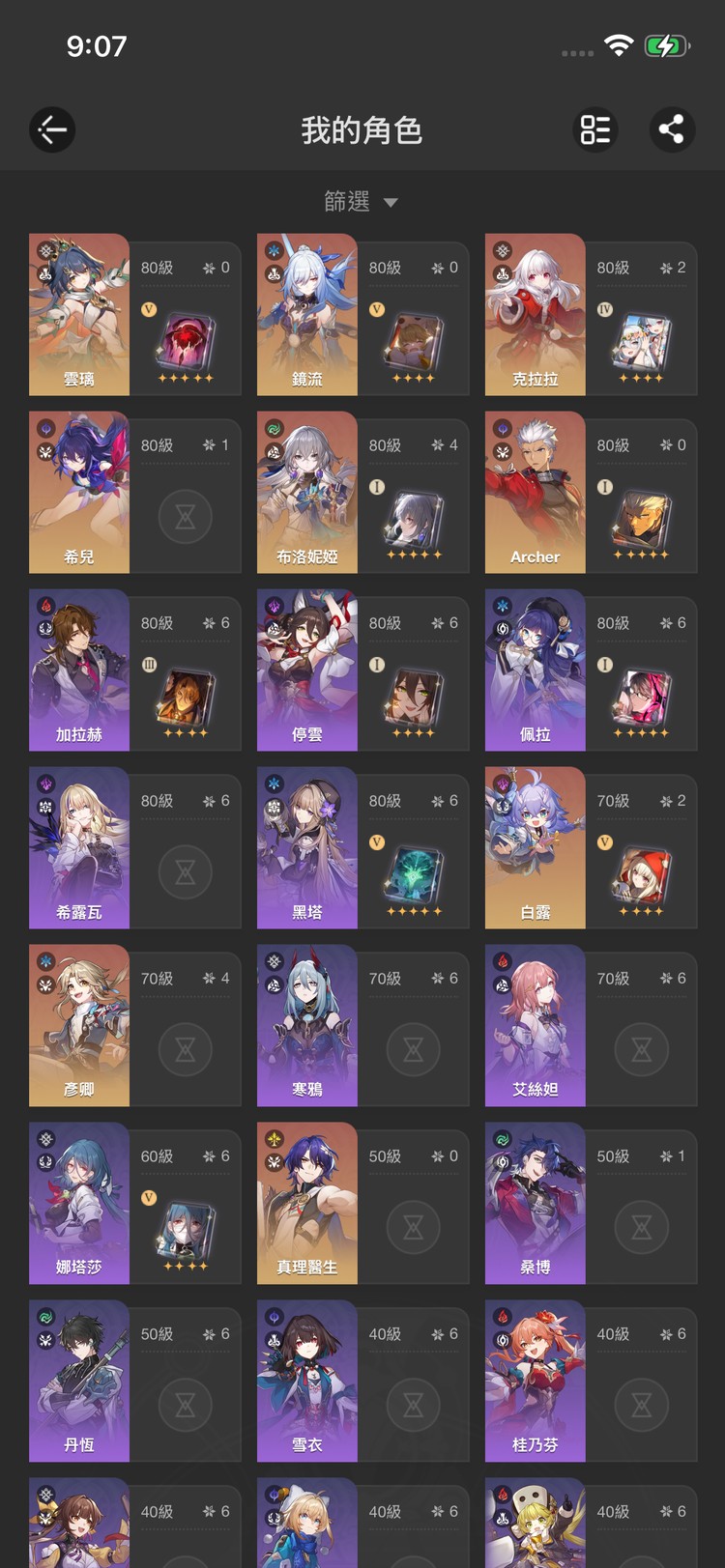Tap 真理醫生's empty light cone slot
The width and height of the screenshot is (725, 1568).
click(414, 1228)
